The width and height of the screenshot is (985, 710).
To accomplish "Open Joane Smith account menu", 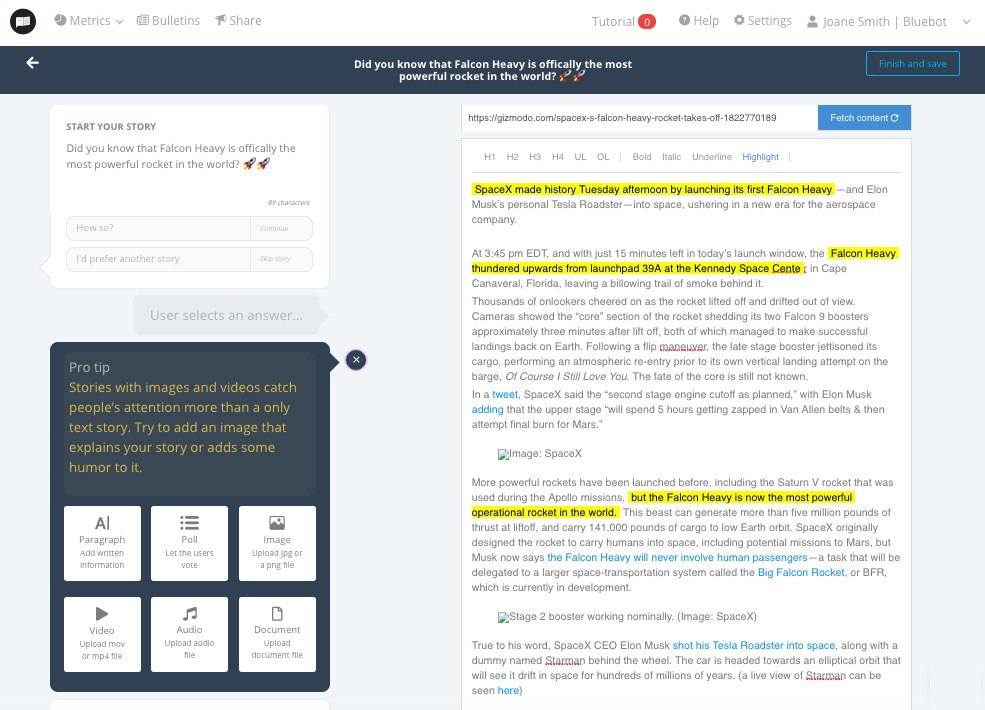I will [x=876, y=21].
